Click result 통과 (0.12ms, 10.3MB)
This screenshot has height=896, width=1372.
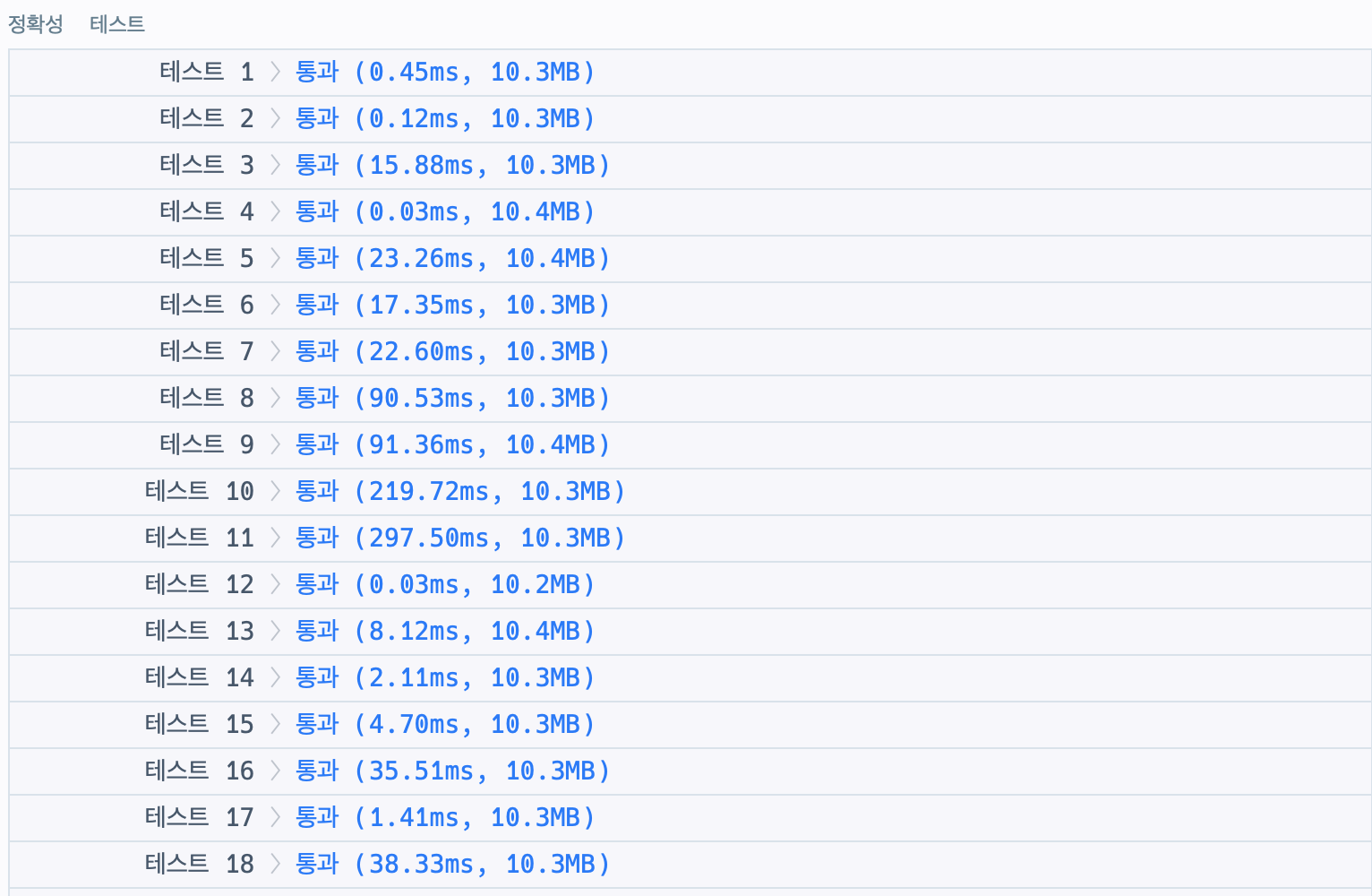point(445,118)
